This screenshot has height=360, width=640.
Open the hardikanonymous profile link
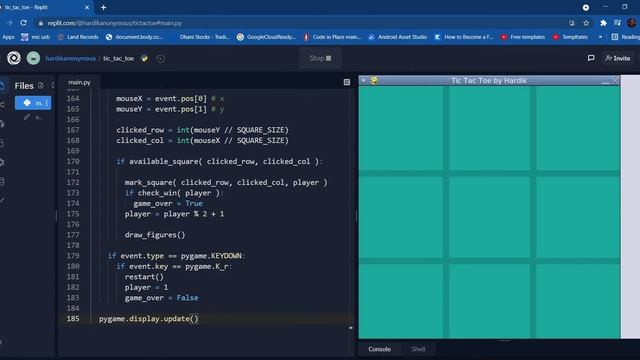click(71, 58)
